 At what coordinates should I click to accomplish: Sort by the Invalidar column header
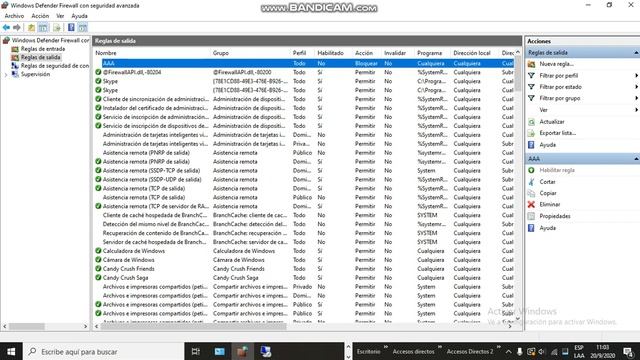(x=398, y=53)
